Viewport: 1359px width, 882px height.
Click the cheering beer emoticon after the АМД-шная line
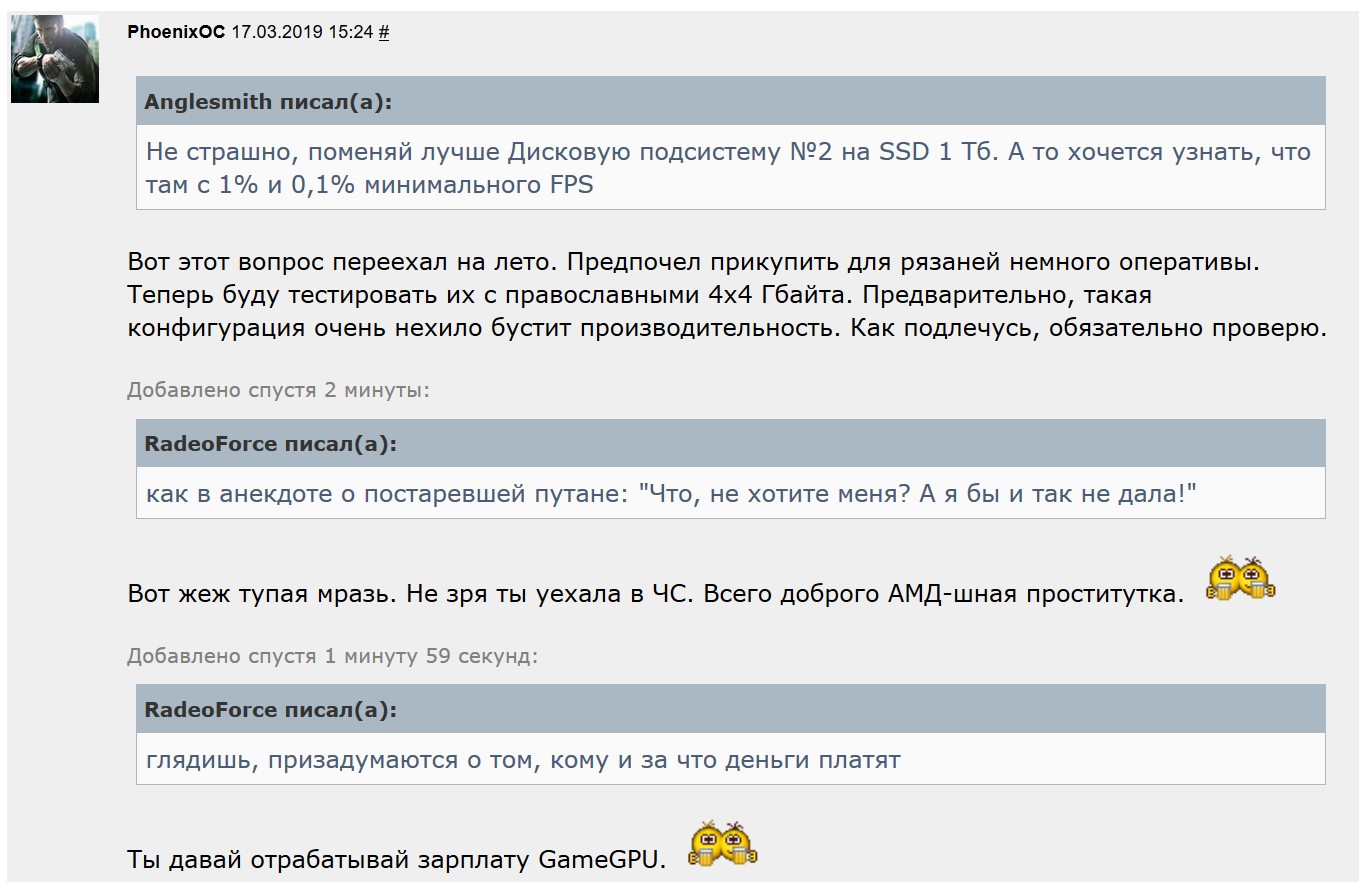point(1241,579)
